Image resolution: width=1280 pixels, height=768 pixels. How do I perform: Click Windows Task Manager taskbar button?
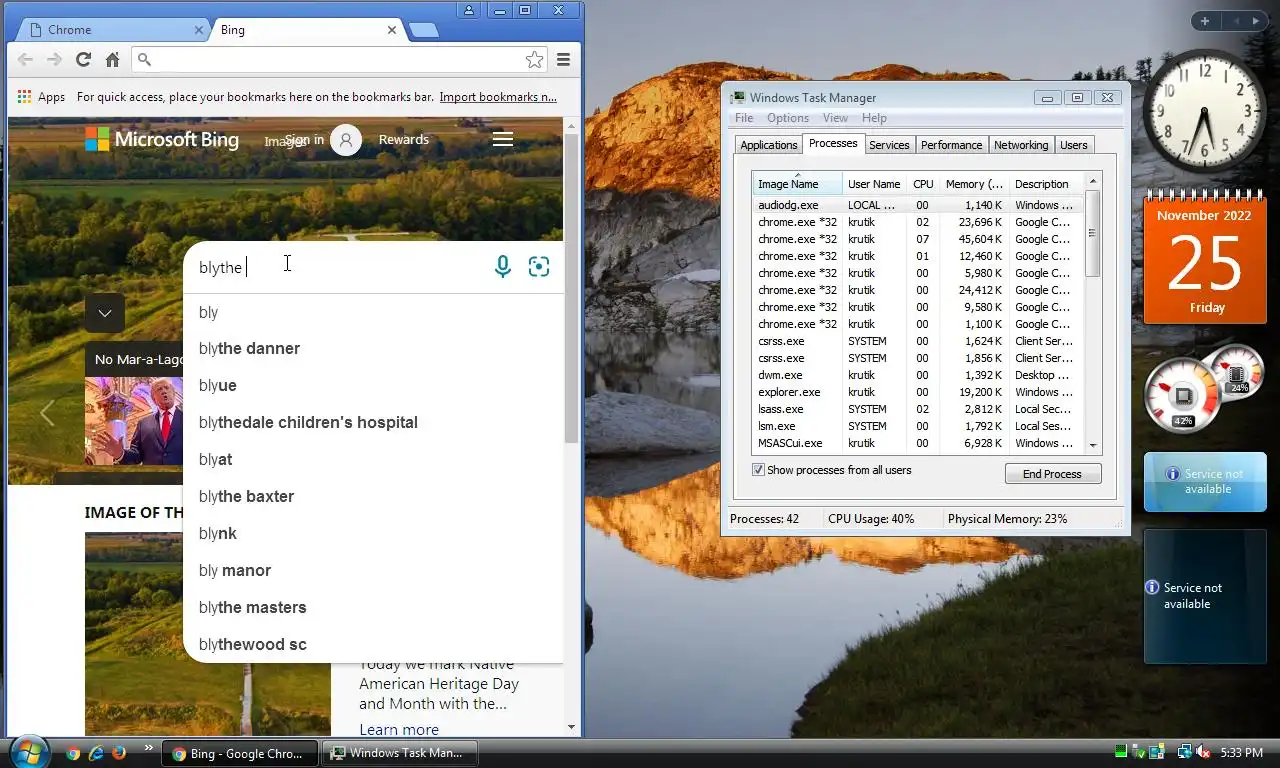(399, 753)
